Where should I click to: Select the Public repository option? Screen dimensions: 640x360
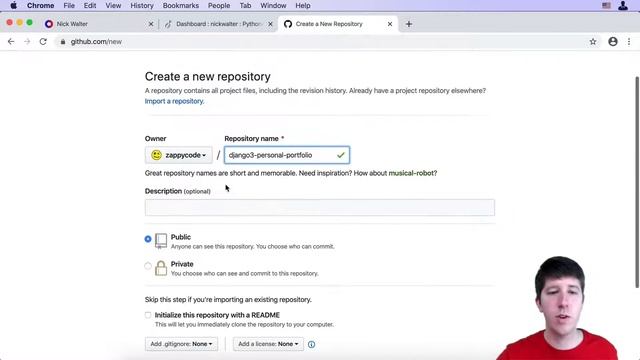click(x=148, y=239)
